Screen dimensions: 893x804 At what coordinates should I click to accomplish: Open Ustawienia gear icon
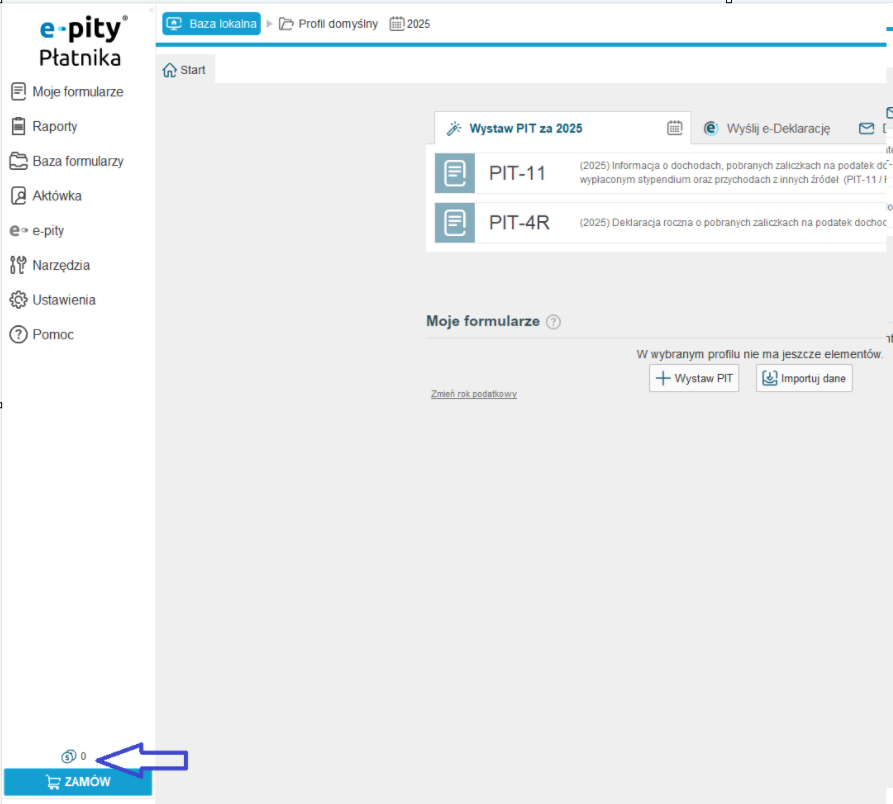click(x=18, y=300)
